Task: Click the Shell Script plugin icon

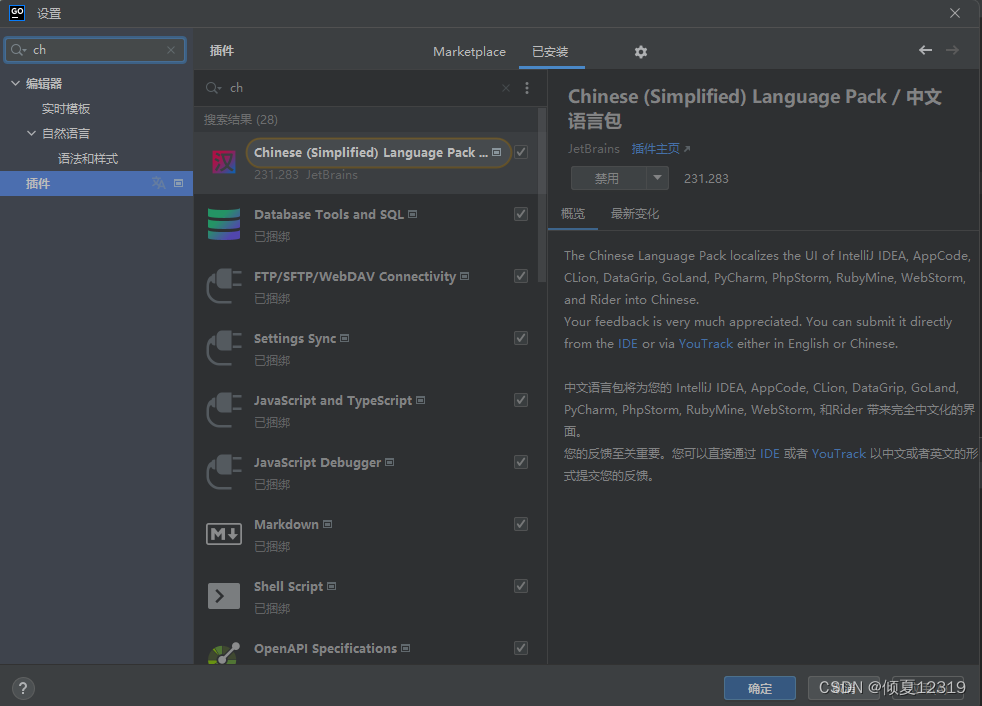Action: coord(224,596)
